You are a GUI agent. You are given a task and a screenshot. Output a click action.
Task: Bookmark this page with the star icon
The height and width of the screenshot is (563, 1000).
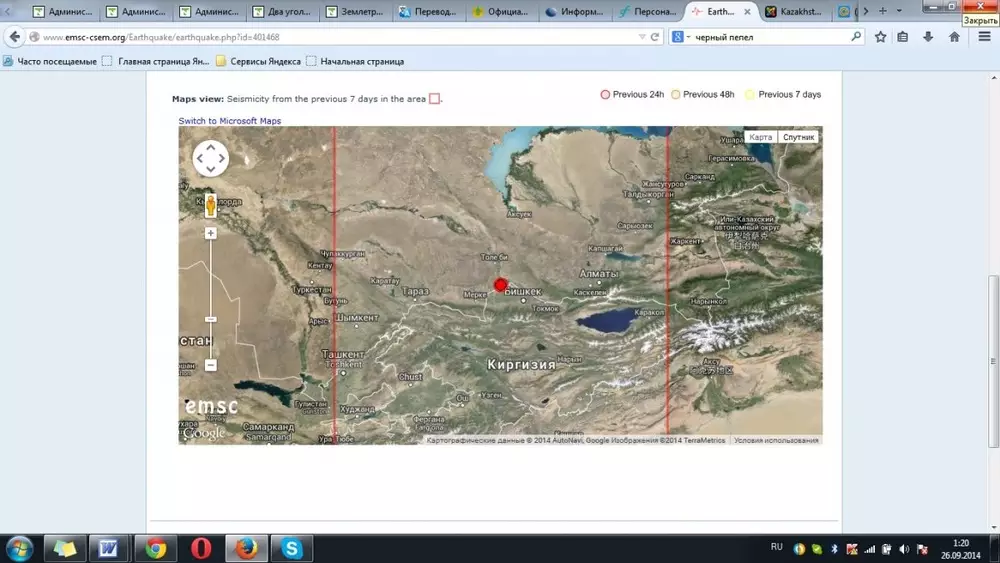tap(880, 37)
